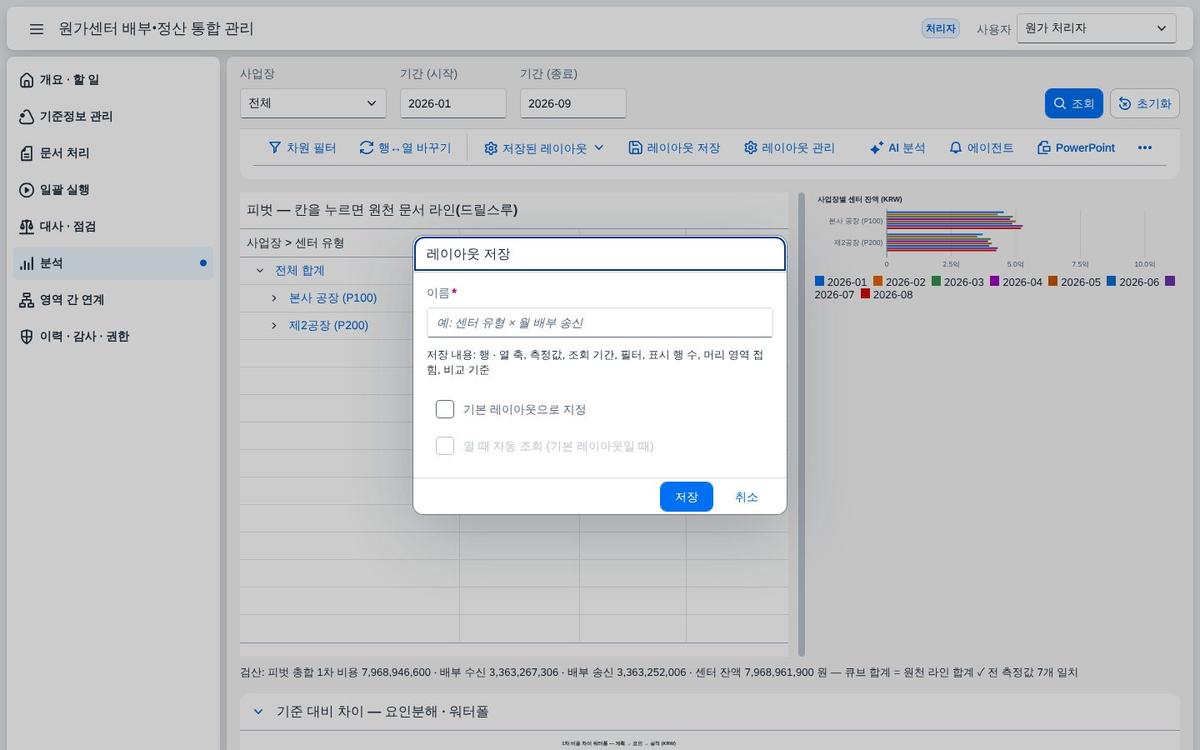Click the 이름 layout name input
The width and height of the screenshot is (1200, 750).
pos(600,322)
